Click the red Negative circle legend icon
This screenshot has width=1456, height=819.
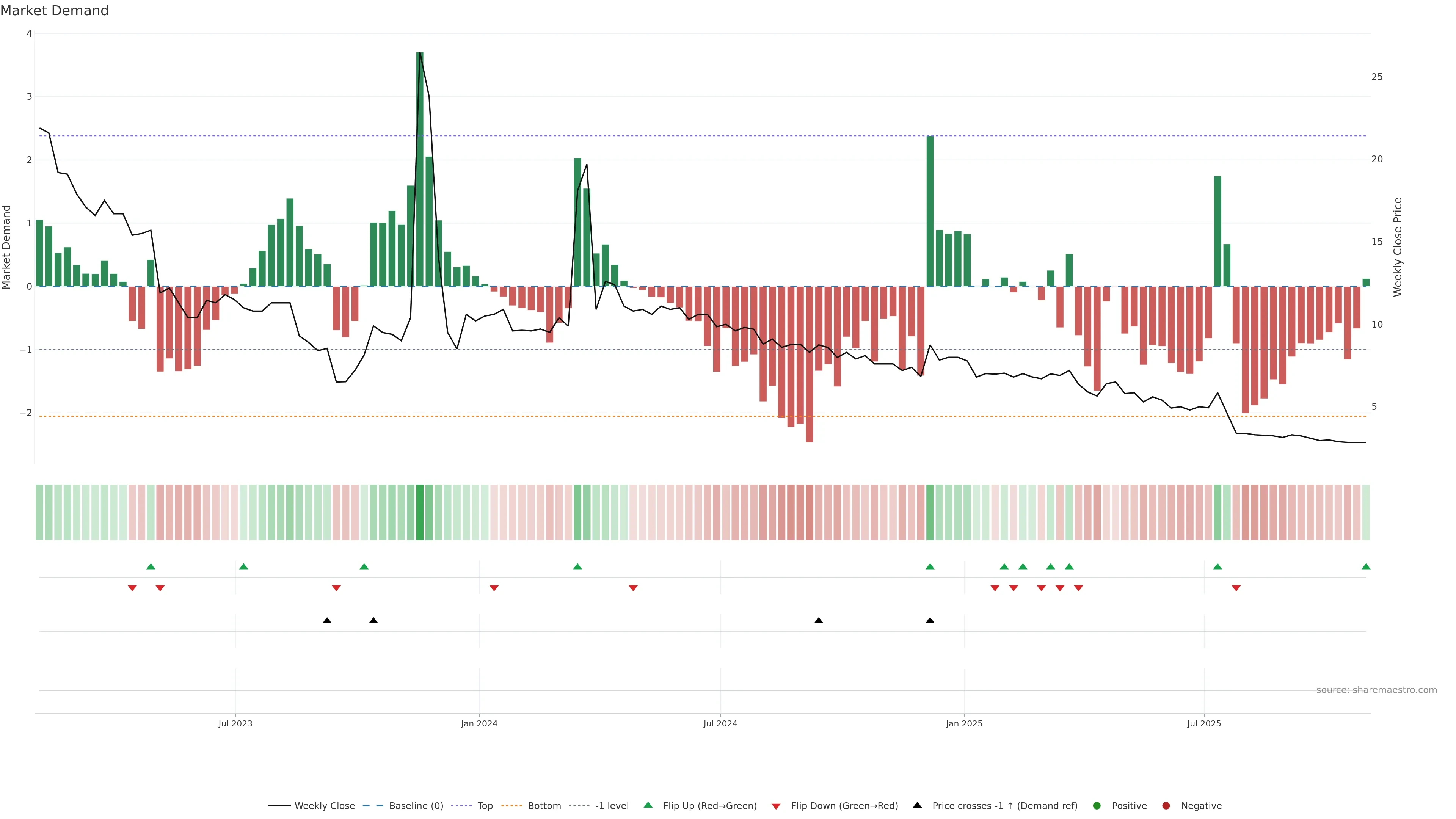point(1166,805)
